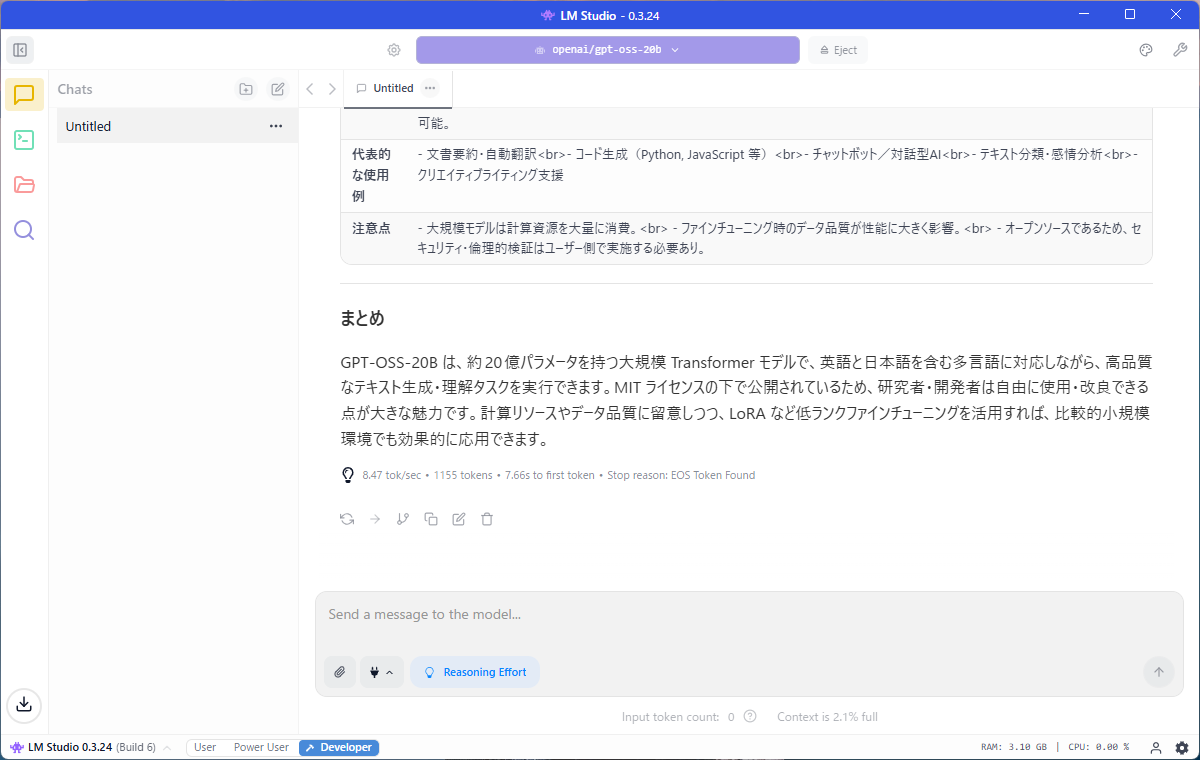Image resolution: width=1200 pixels, height=760 pixels.
Task: Regenerate the assistant response
Action: [347, 519]
